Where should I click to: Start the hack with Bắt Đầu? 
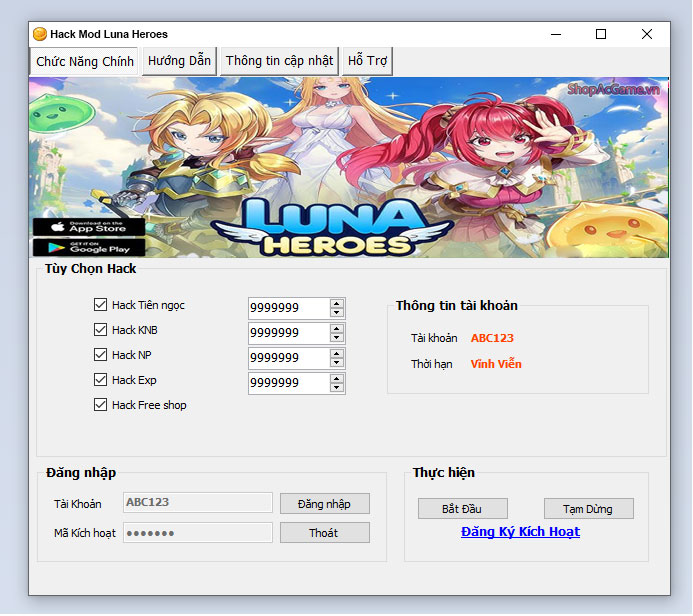pyautogui.click(x=462, y=509)
